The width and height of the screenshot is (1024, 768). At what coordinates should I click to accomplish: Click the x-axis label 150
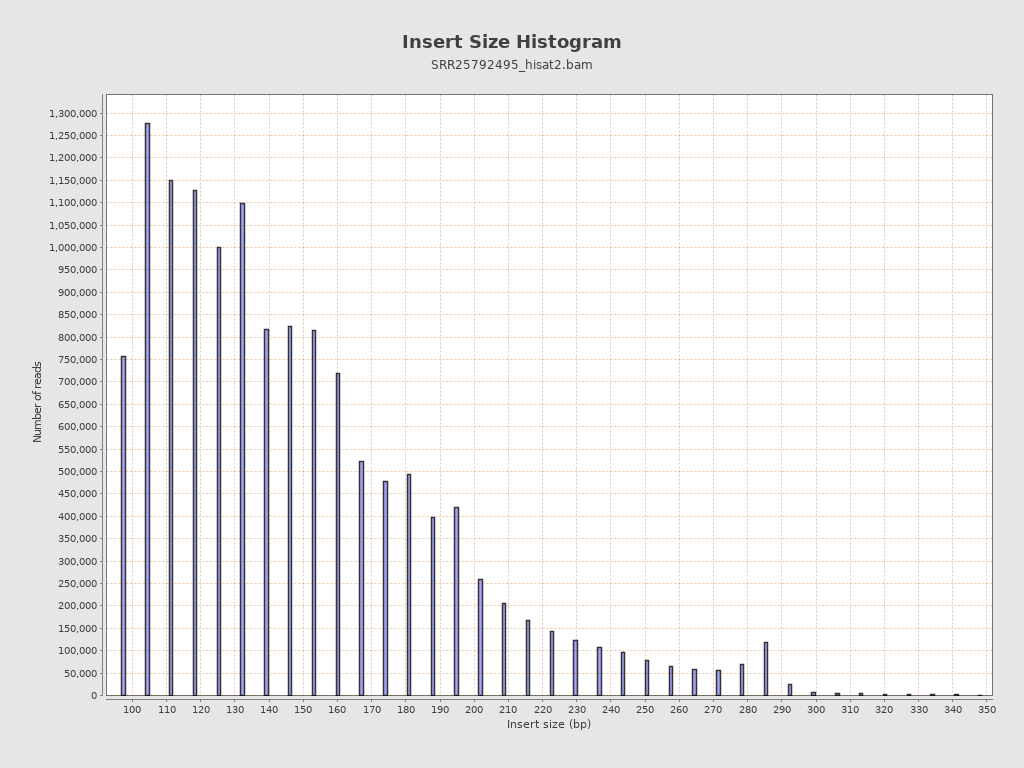tap(303, 709)
